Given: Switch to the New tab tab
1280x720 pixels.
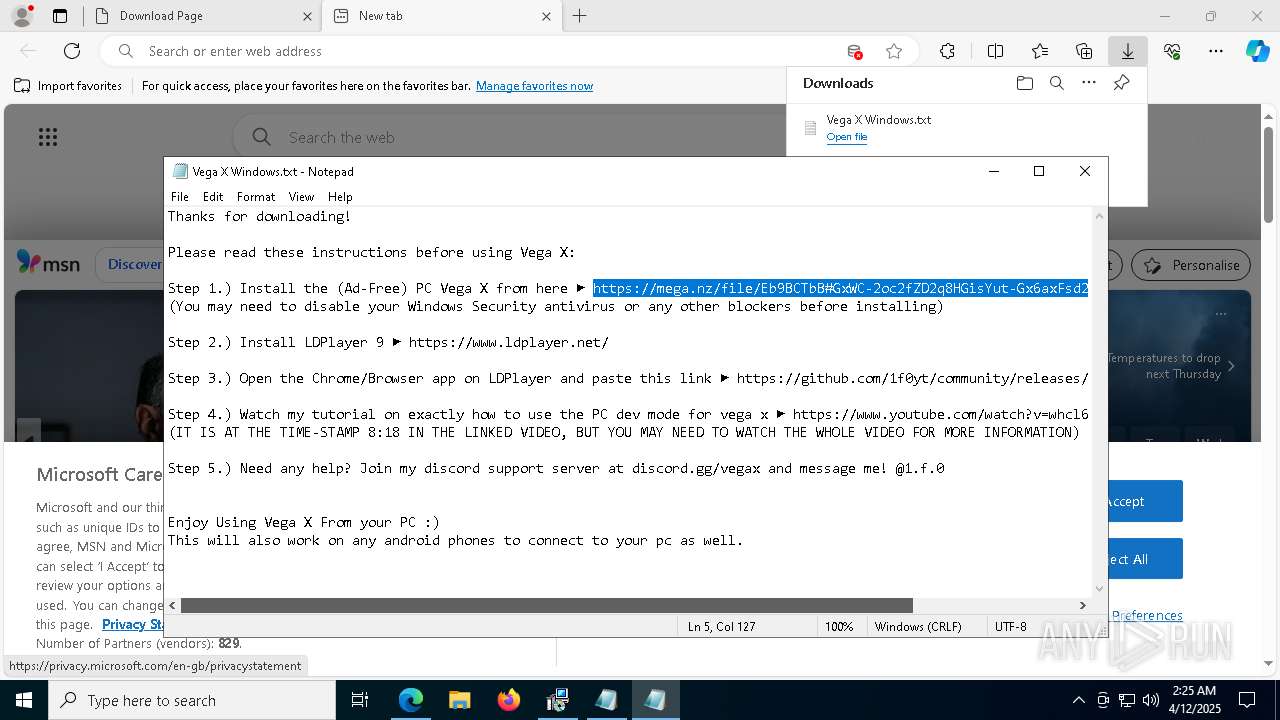Looking at the screenshot, I should point(440,16).
